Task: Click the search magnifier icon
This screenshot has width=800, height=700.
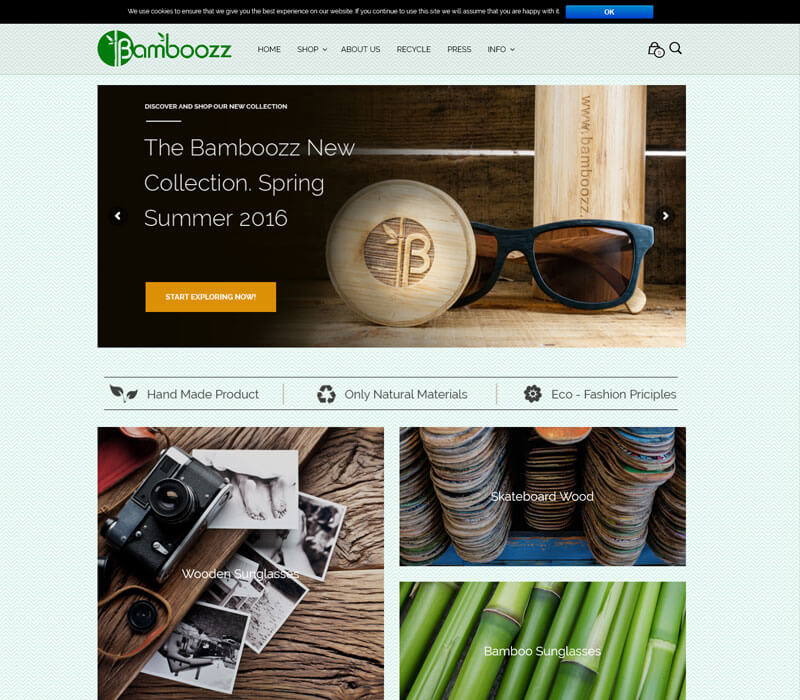Action: click(x=676, y=48)
